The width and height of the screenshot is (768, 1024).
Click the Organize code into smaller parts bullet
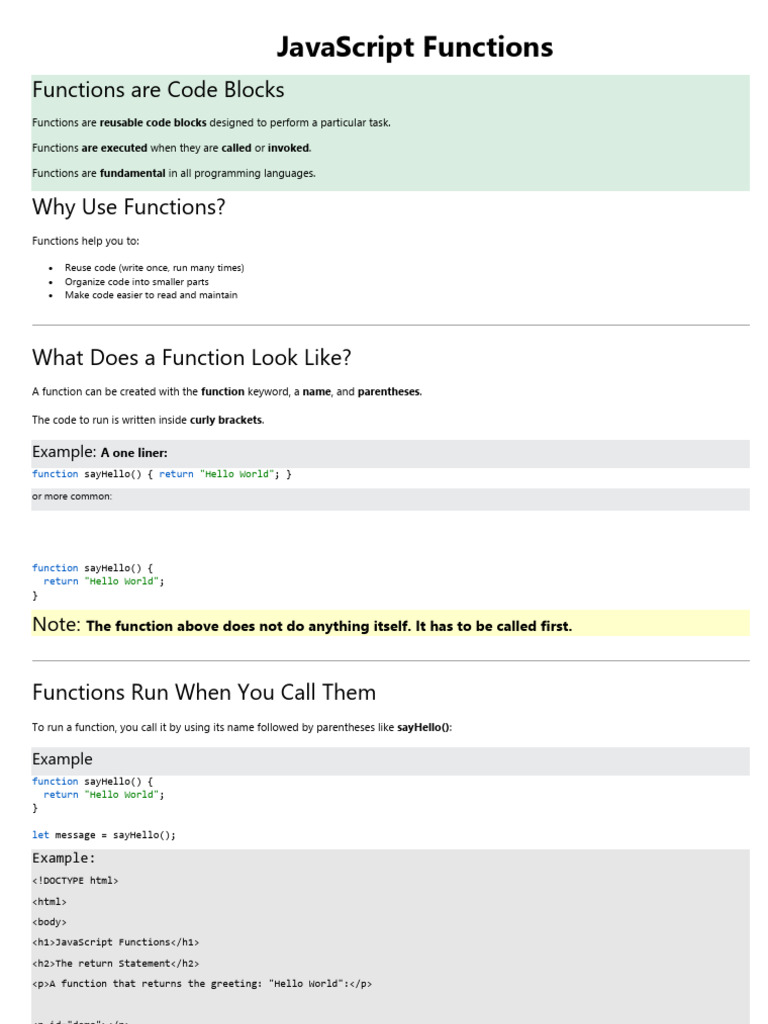coord(136,281)
